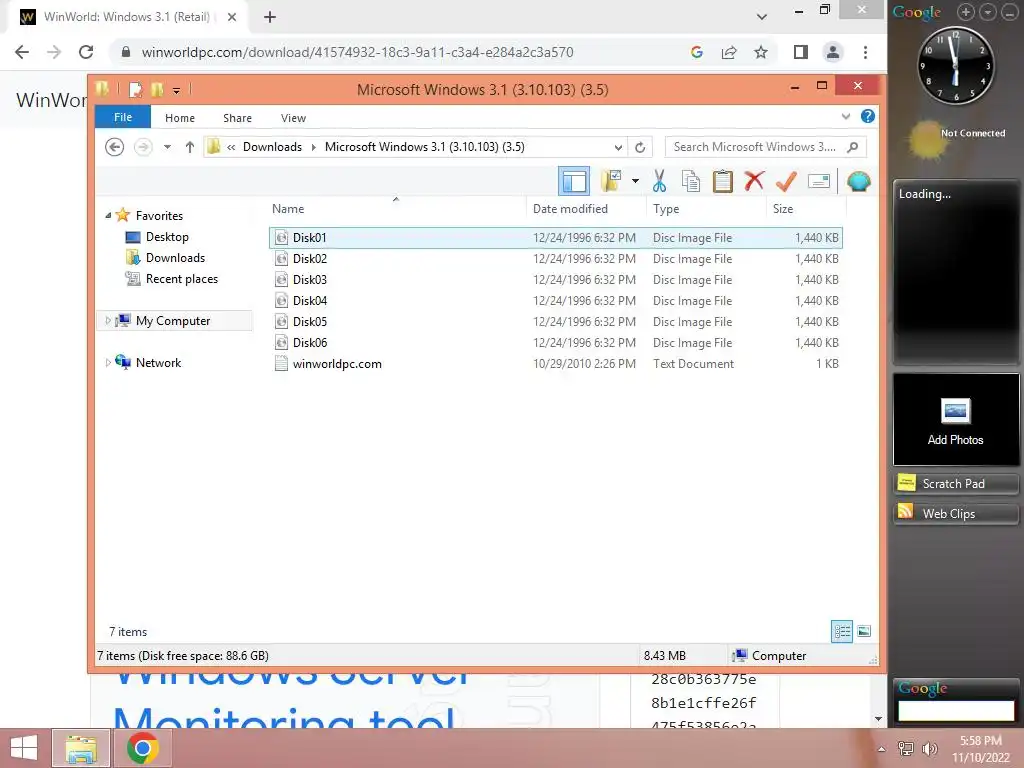
Task: Refresh the Explorer folder view
Action: (x=640, y=147)
